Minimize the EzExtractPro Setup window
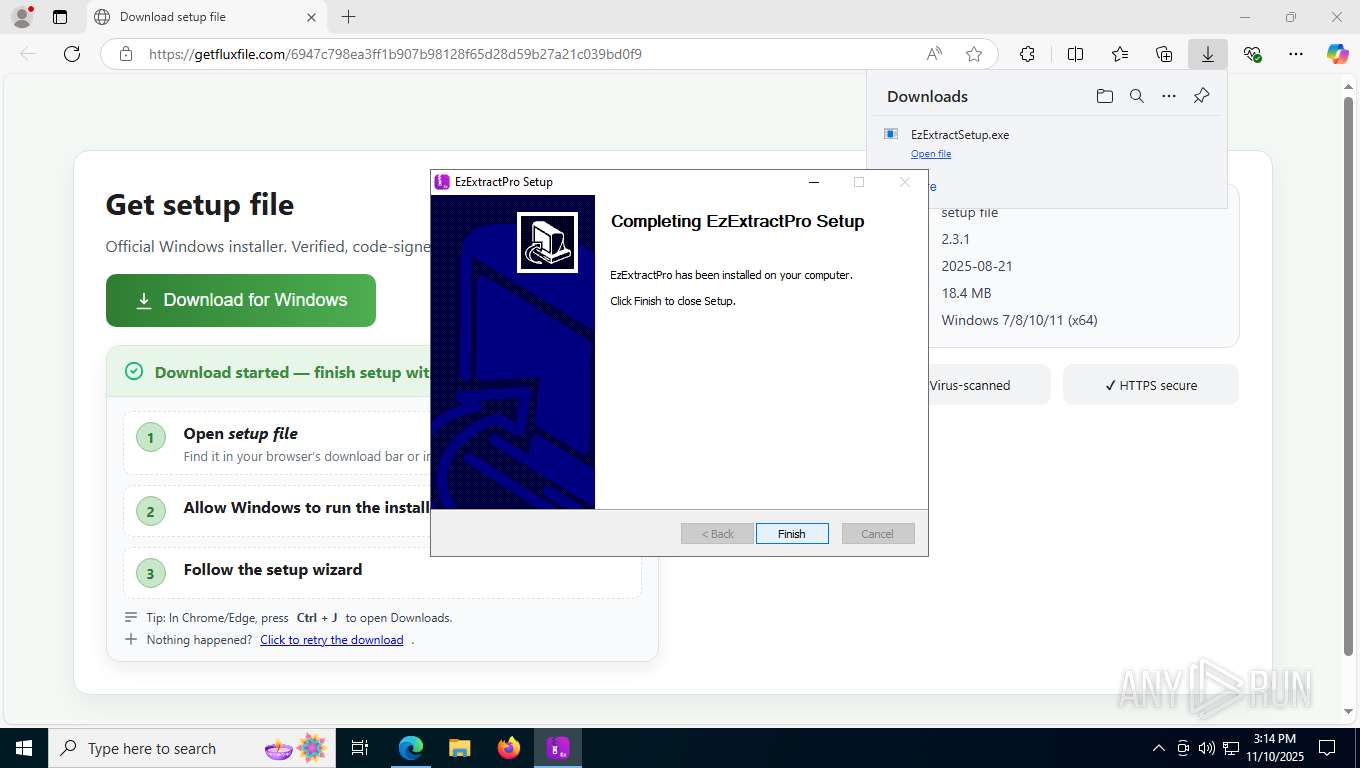The width and height of the screenshot is (1360, 768). [814, 182]
